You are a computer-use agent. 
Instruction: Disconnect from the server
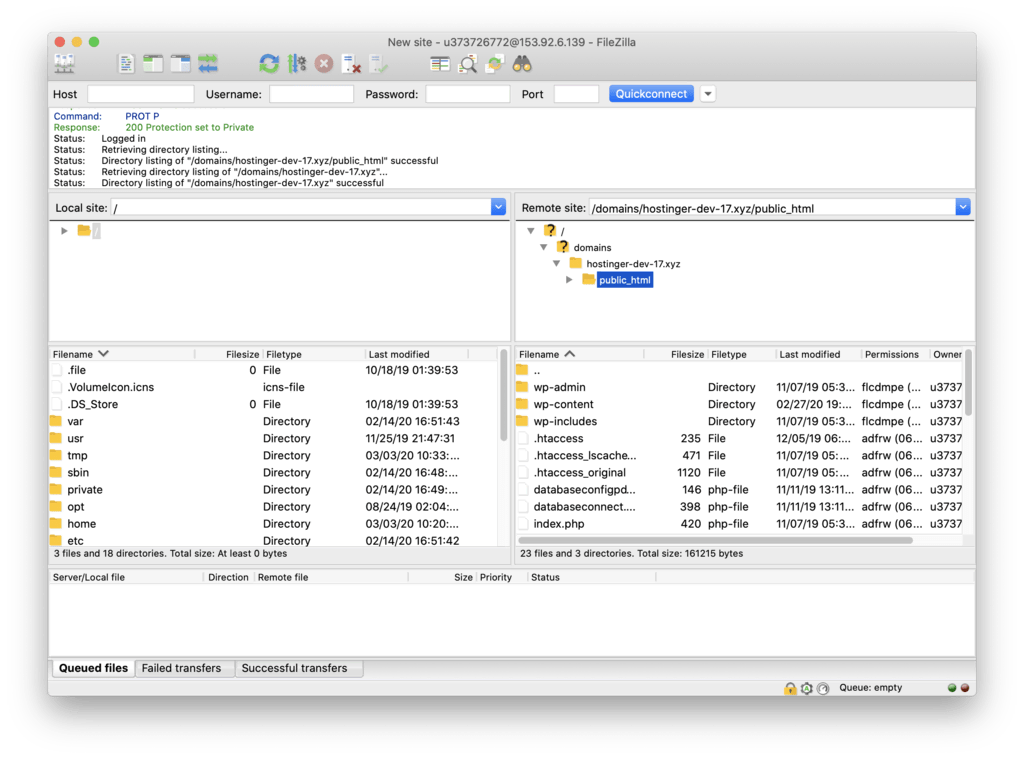352,63
